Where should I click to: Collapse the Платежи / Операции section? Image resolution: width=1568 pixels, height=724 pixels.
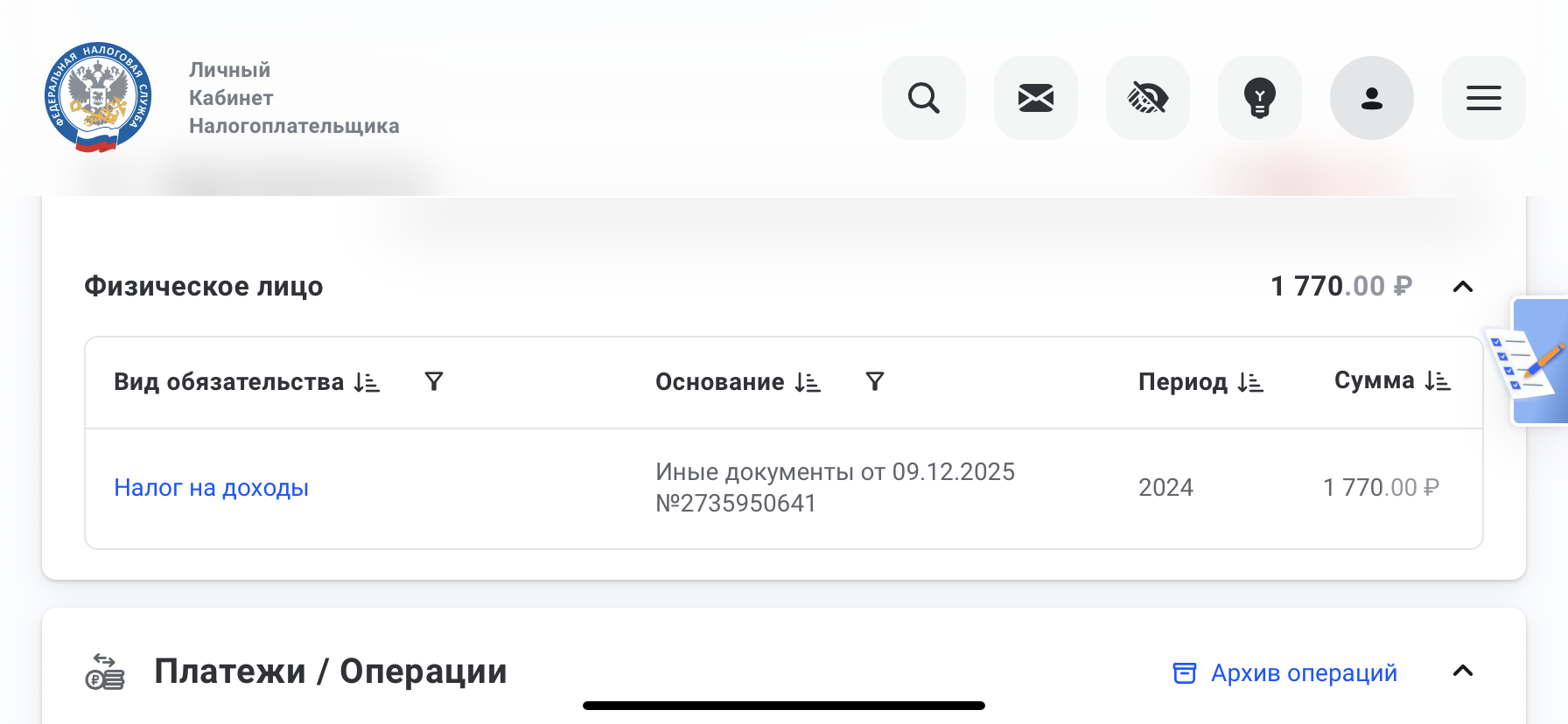[1463, 671]
